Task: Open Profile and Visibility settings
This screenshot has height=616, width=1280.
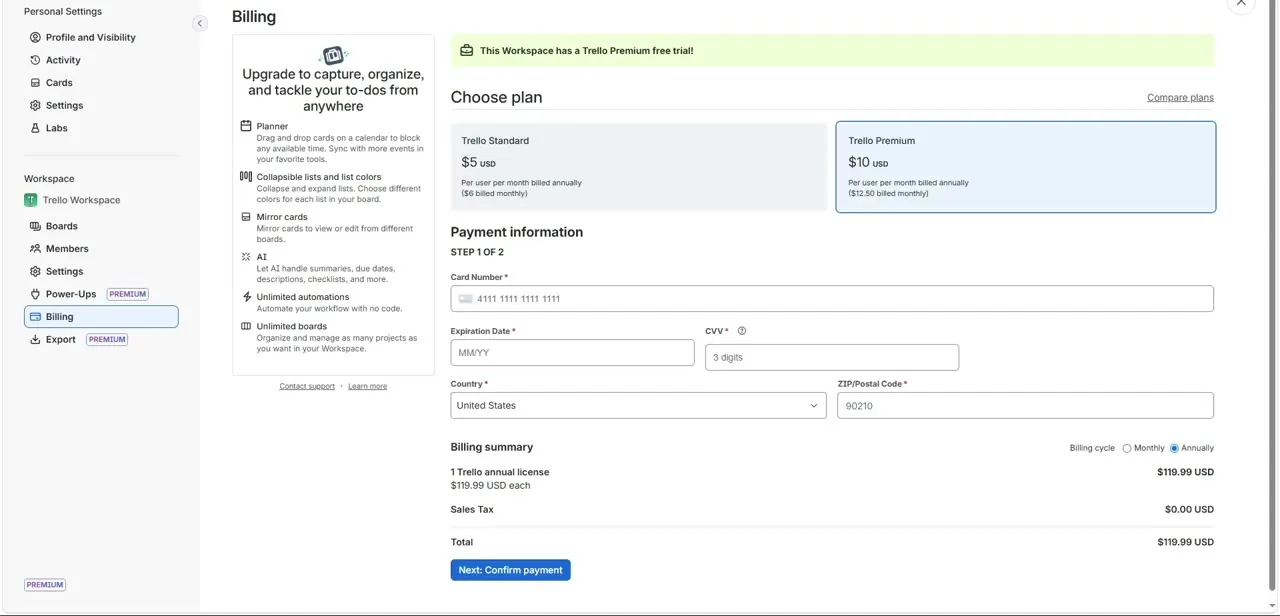Action: pos(91,37)
